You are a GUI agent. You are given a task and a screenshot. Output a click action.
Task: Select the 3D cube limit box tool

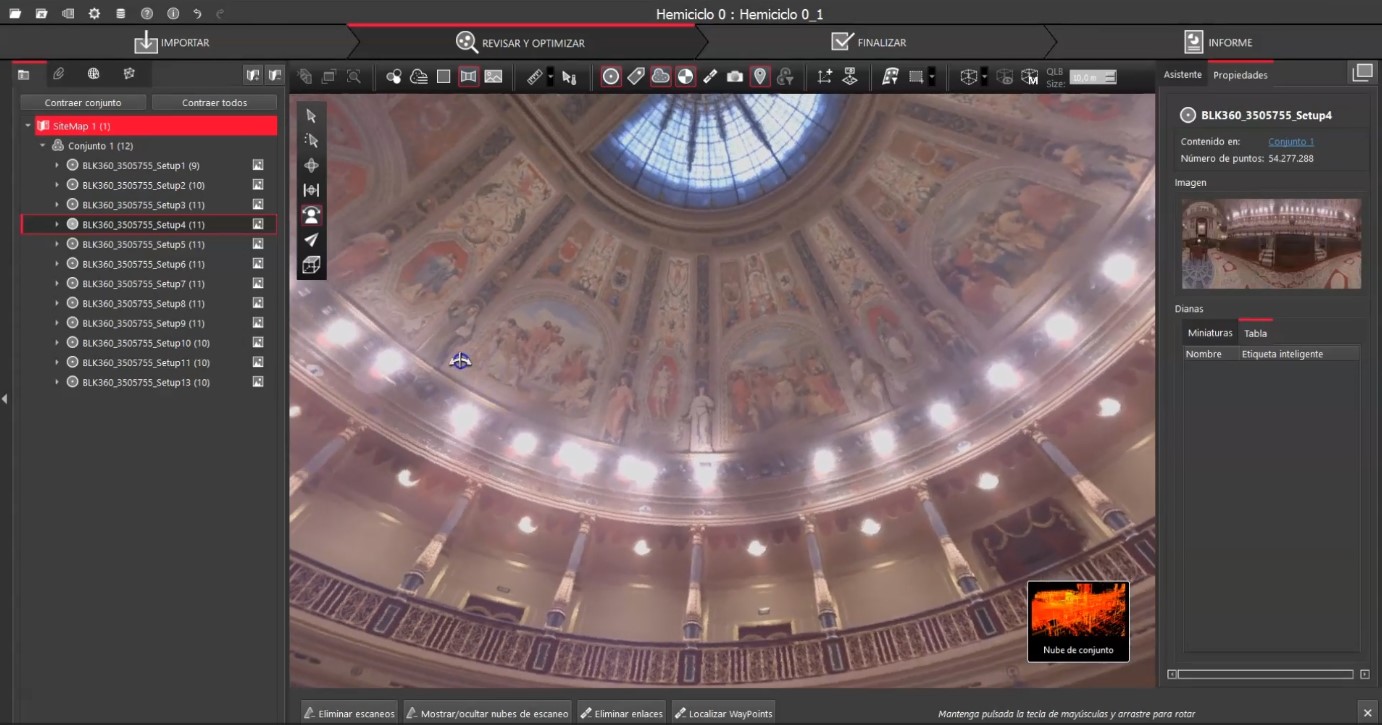311,265
